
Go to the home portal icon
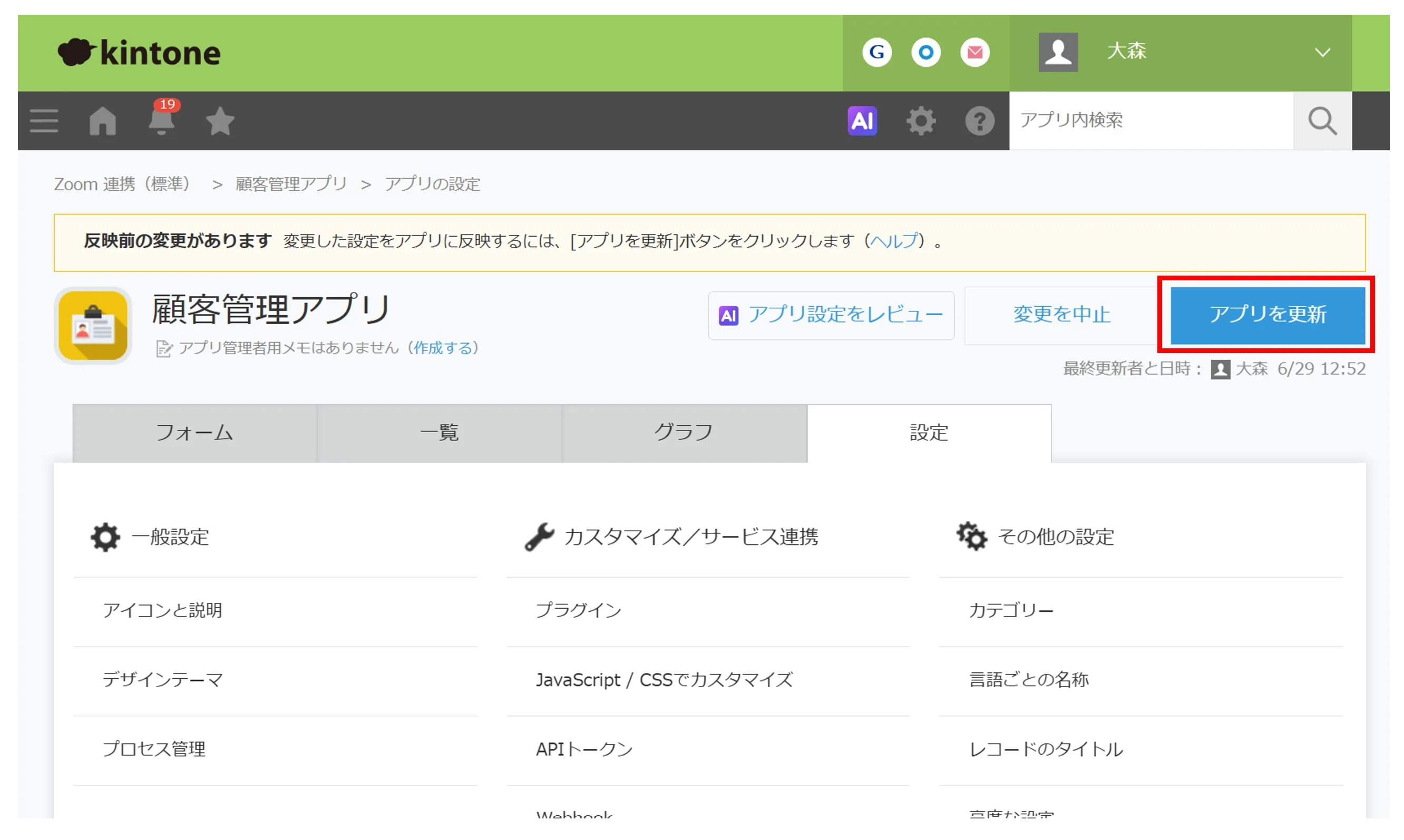click(103, 121)
